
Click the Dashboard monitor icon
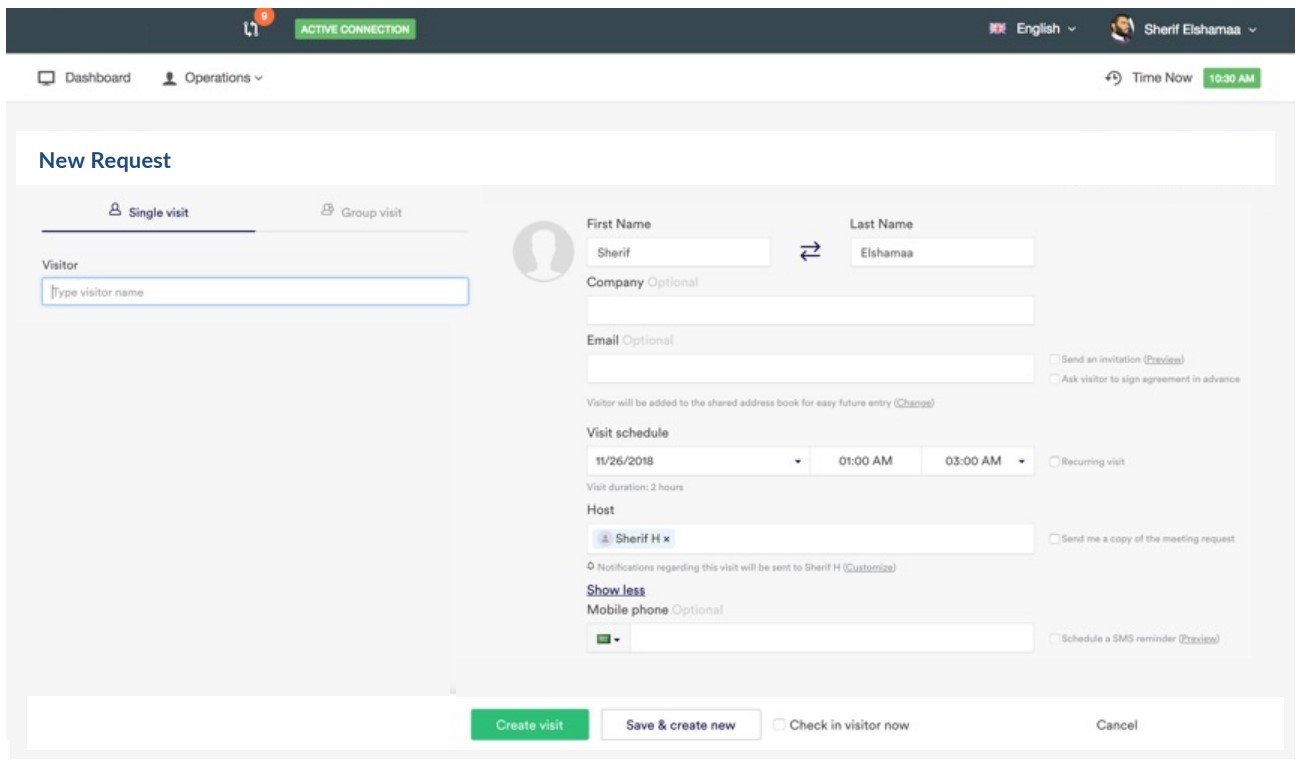(46, 79)
